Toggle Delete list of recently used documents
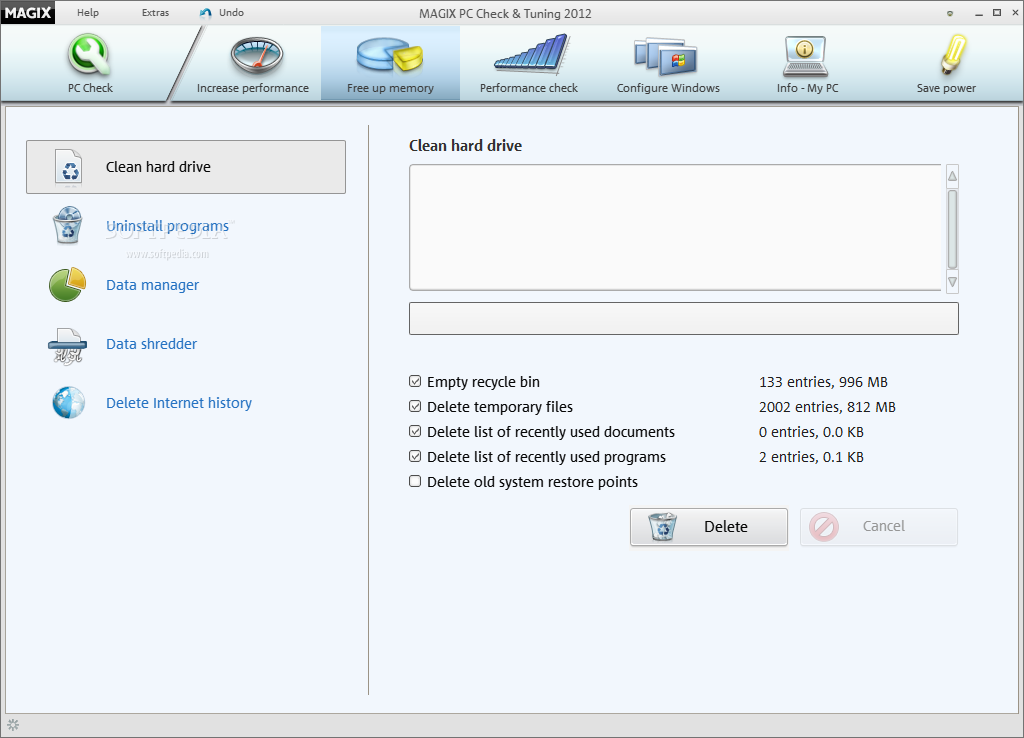This screenshot has height=738, width=1024. (415, 431)
